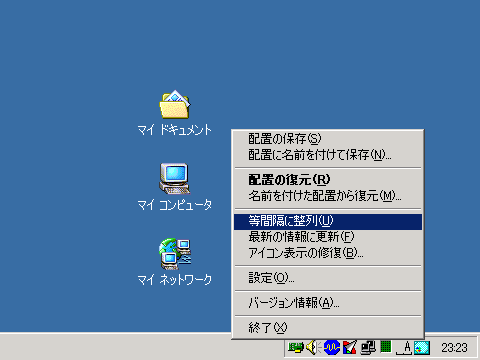Click the green hardware card tray icon
Viewport: 480px width, 360px height.
296,348
